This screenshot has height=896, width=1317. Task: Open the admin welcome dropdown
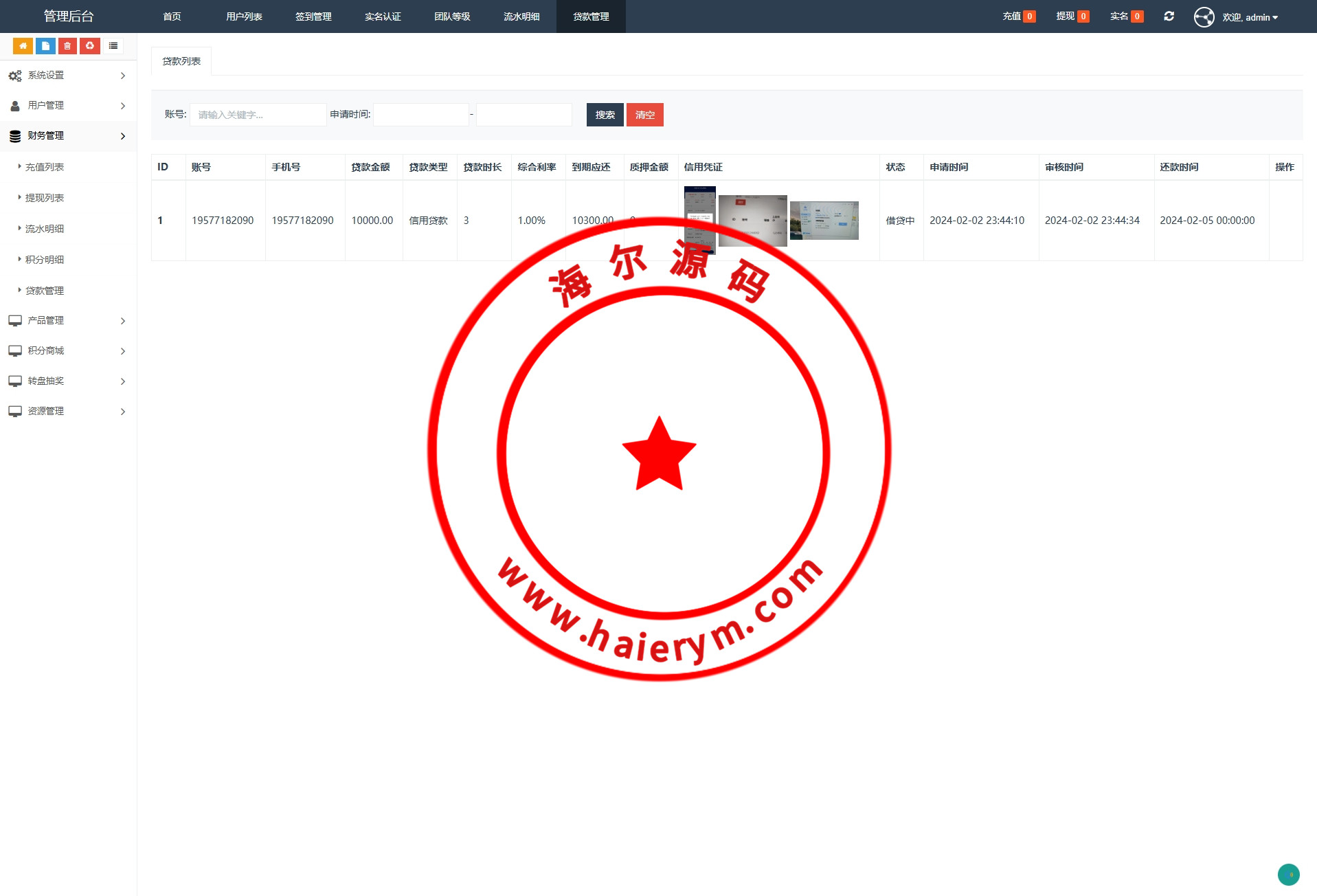click(x=1250, y=17)
